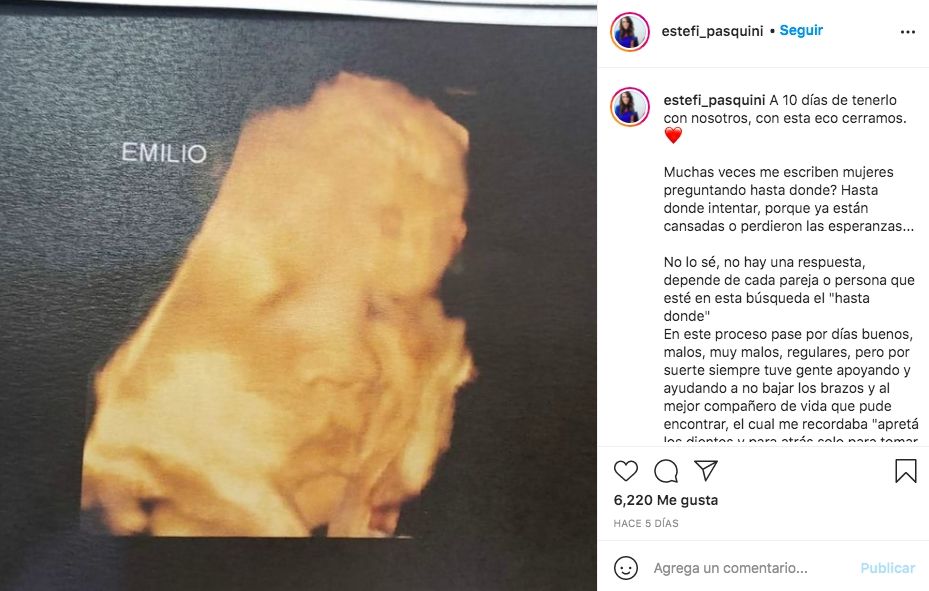Open the emoji picker smiley icon

pyautogui.click(x=626, y=568)
